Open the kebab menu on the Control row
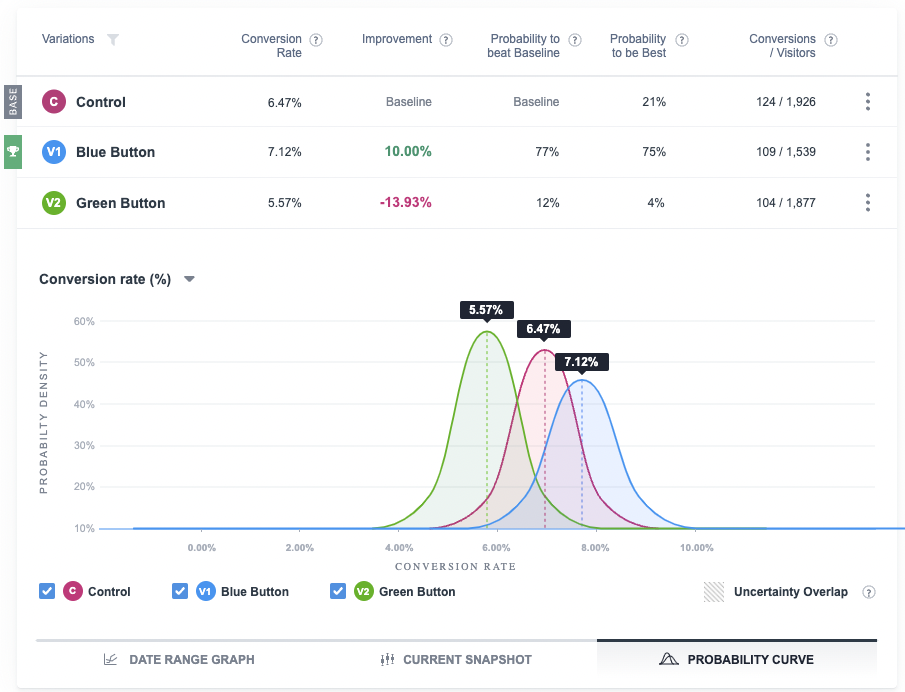The image size is (905, 692). click(x=868, y=101)
